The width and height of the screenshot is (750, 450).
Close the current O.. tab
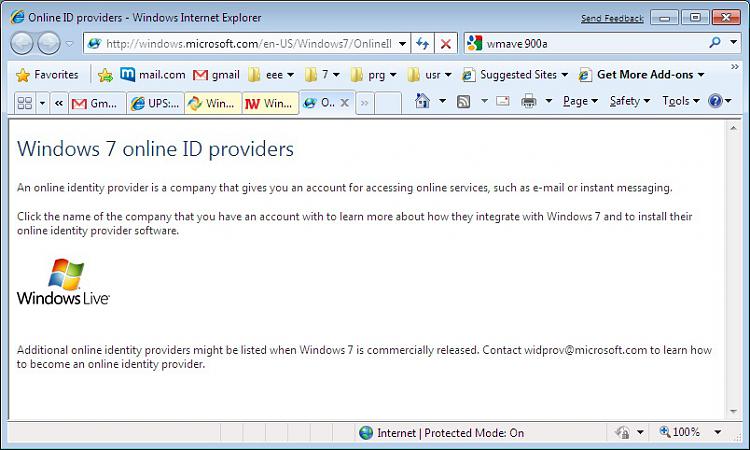[344, 103]
